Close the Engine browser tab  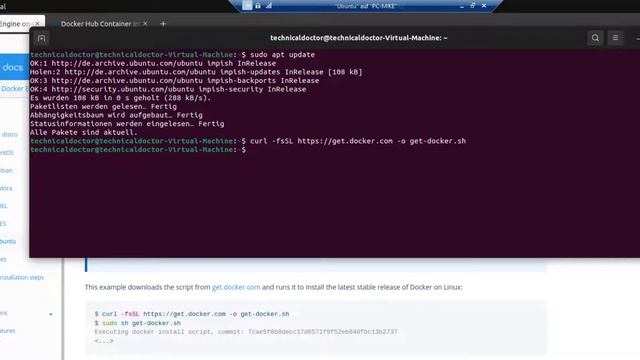click(x=37, y=24)
